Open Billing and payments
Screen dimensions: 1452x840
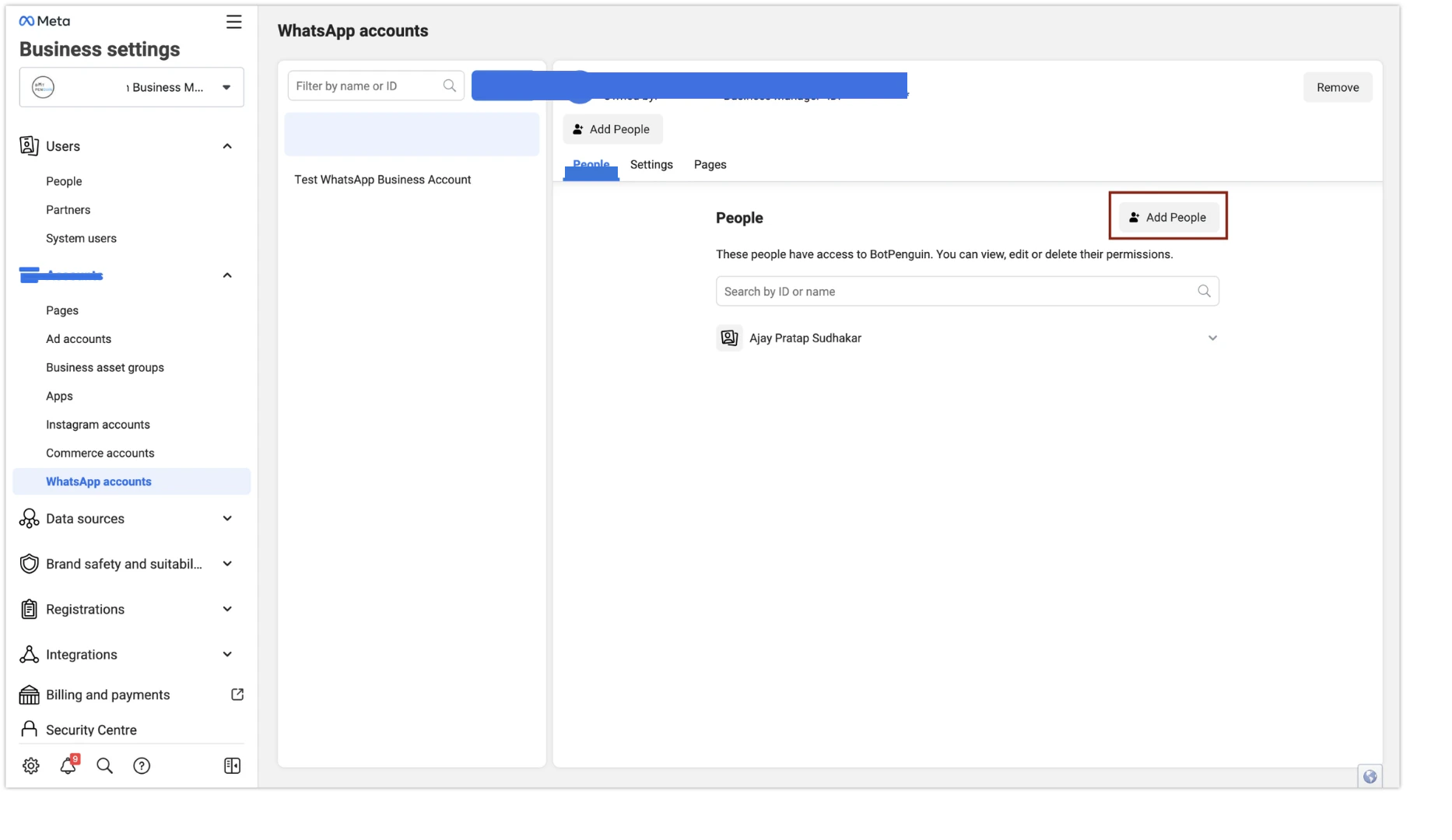[107, 695]
